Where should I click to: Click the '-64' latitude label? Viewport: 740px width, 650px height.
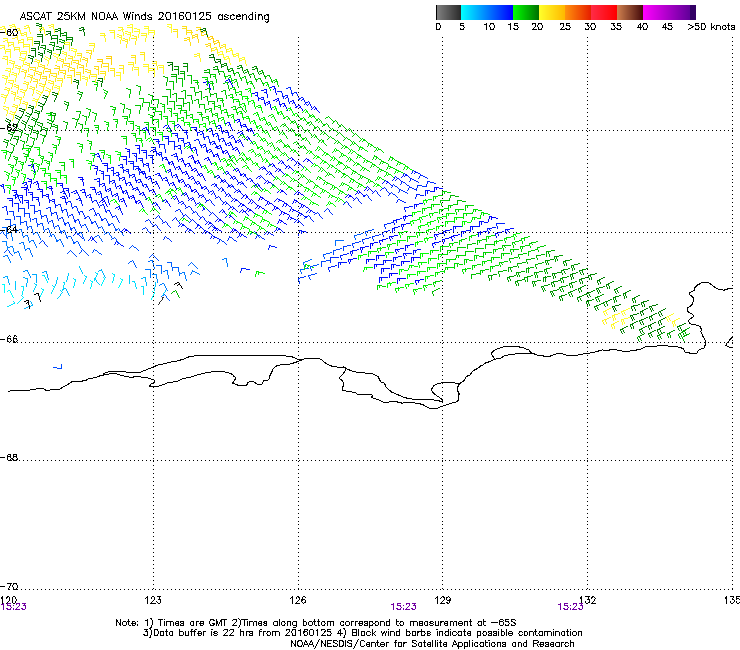coord(9,230)
